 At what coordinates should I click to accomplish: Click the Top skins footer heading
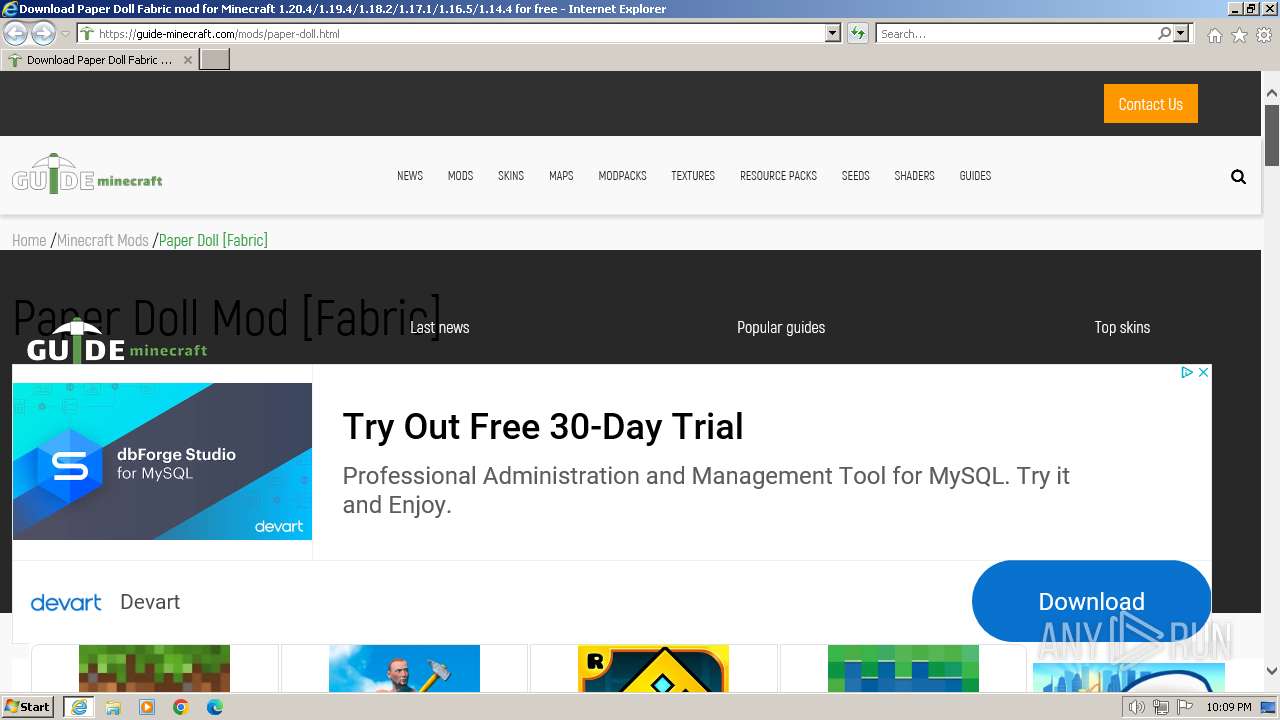click(x=1122, y=327)
